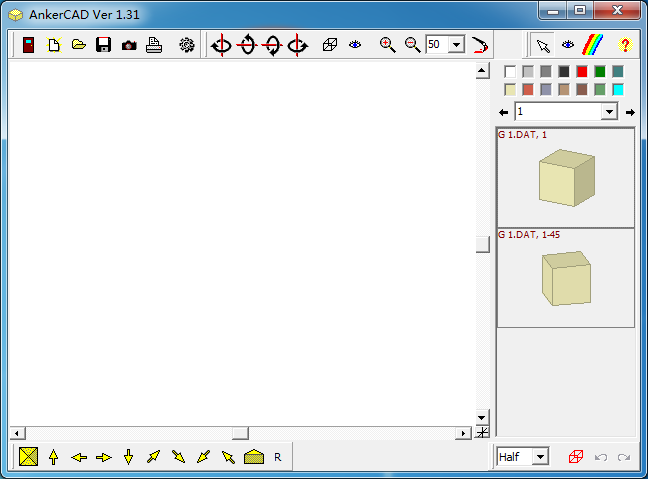The width and height of the screenshot is (648, 479).
Task: Click the yellow down arrow
Action: point(129,457)
